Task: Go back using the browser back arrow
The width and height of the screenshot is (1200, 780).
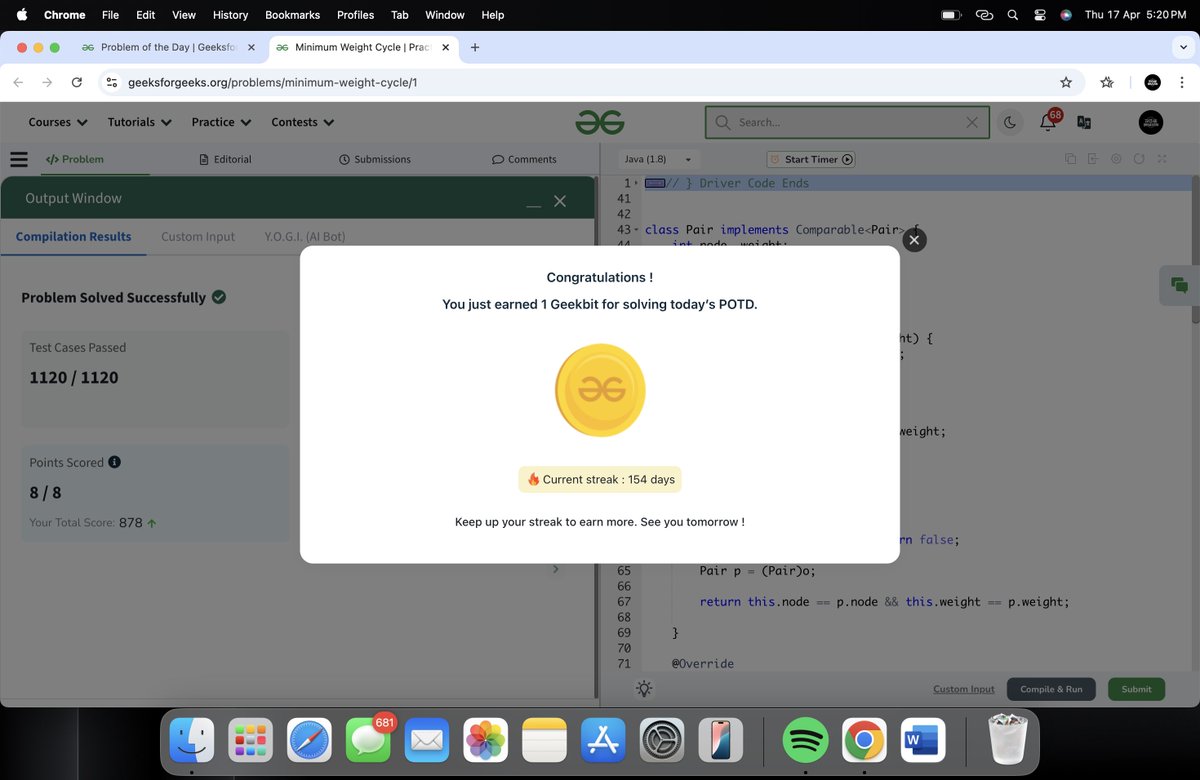Action: pyautogui.click(x=18, y=82)
